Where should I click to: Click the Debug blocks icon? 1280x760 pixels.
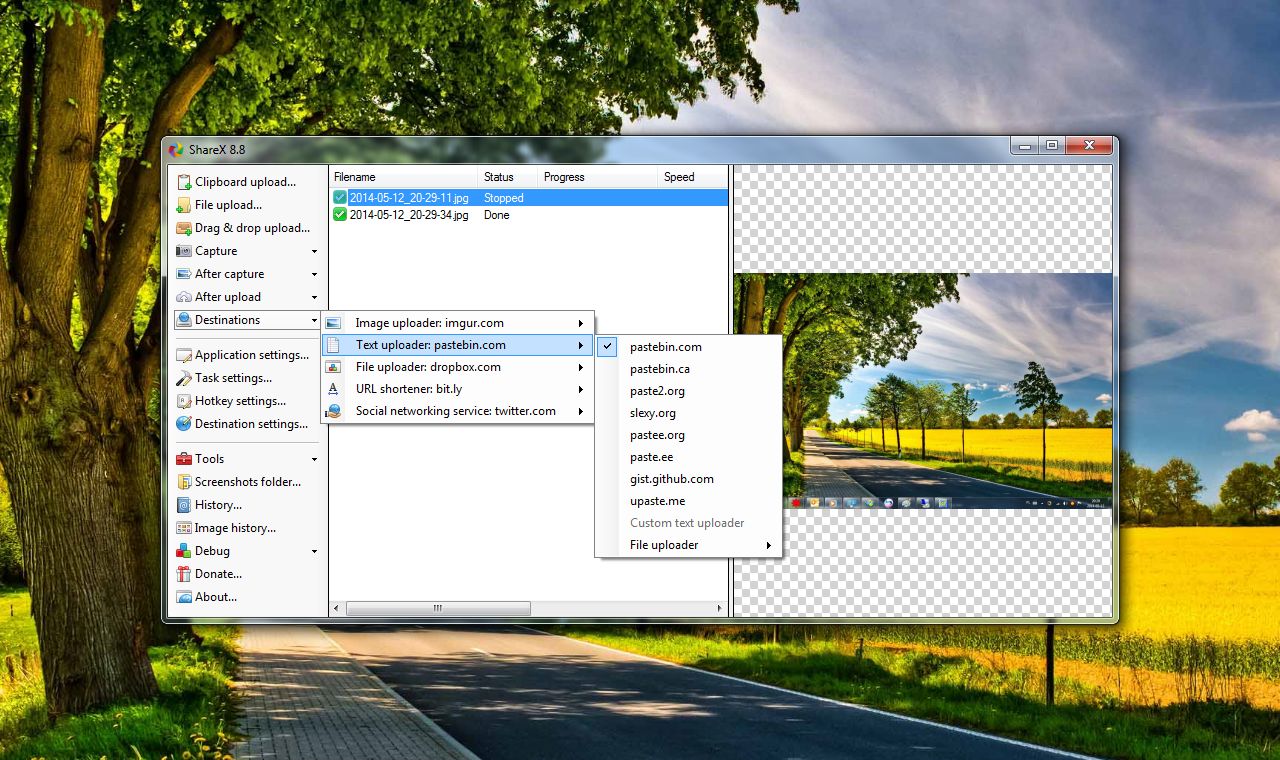184,551
